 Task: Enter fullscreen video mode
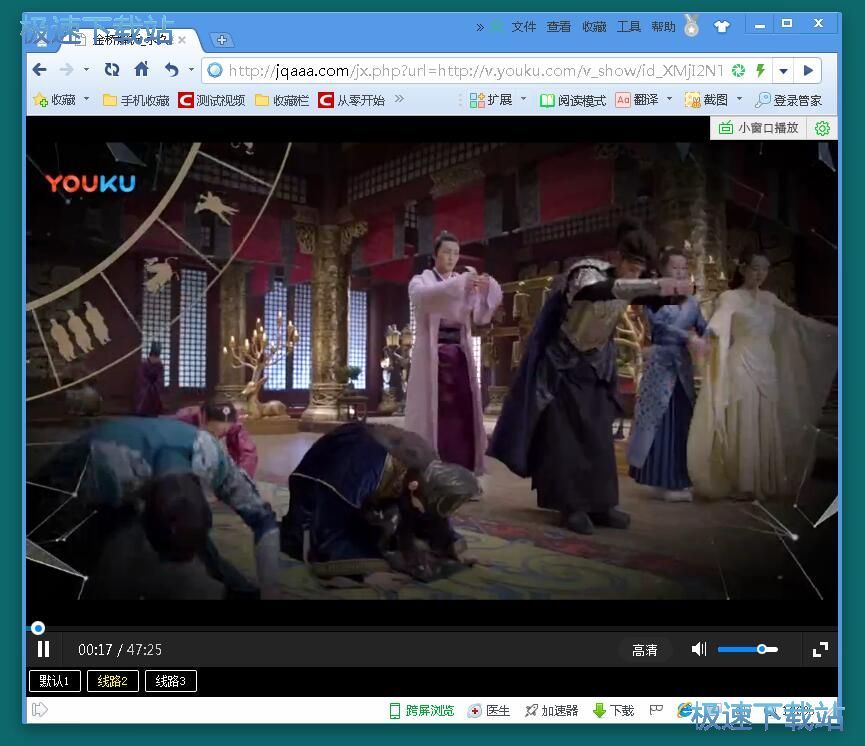point(820,649)
